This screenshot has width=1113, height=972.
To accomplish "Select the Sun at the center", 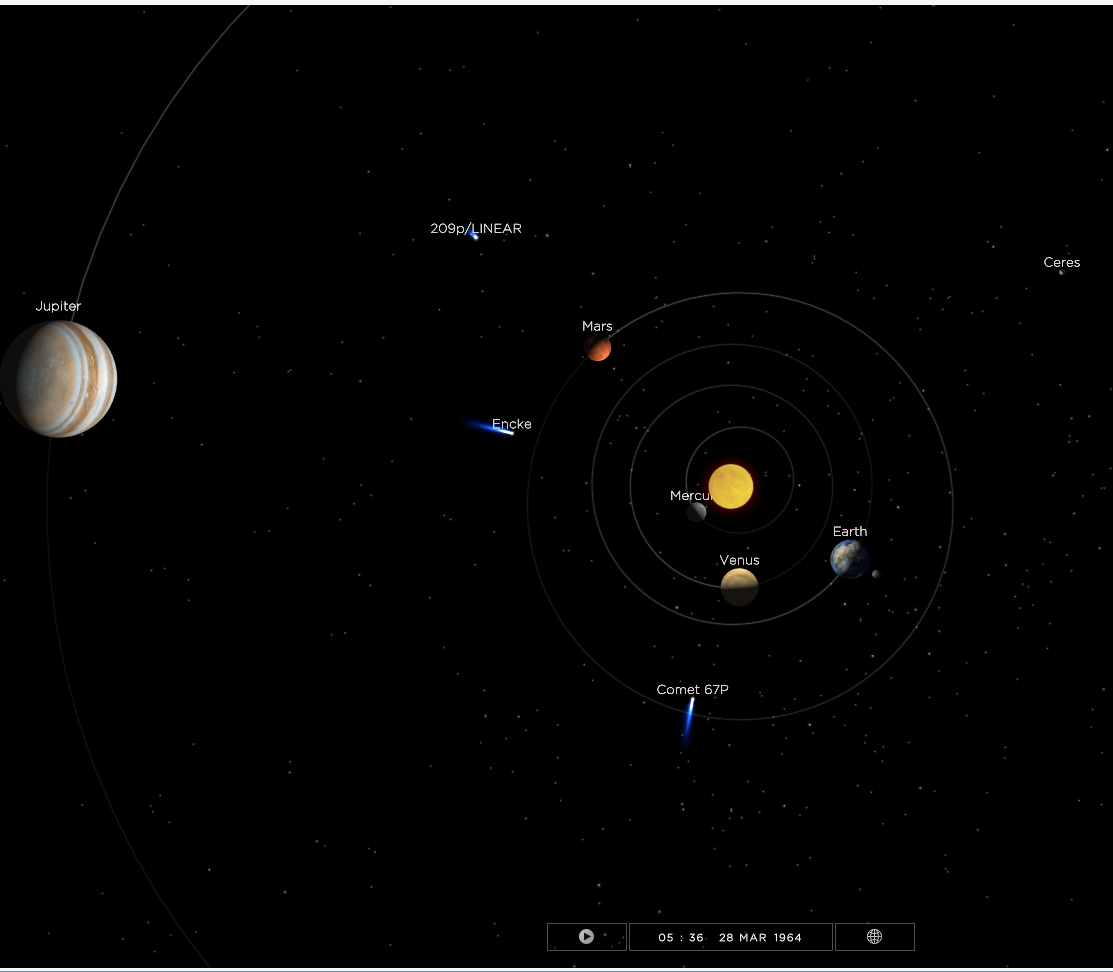I will [x=730, y=486].
